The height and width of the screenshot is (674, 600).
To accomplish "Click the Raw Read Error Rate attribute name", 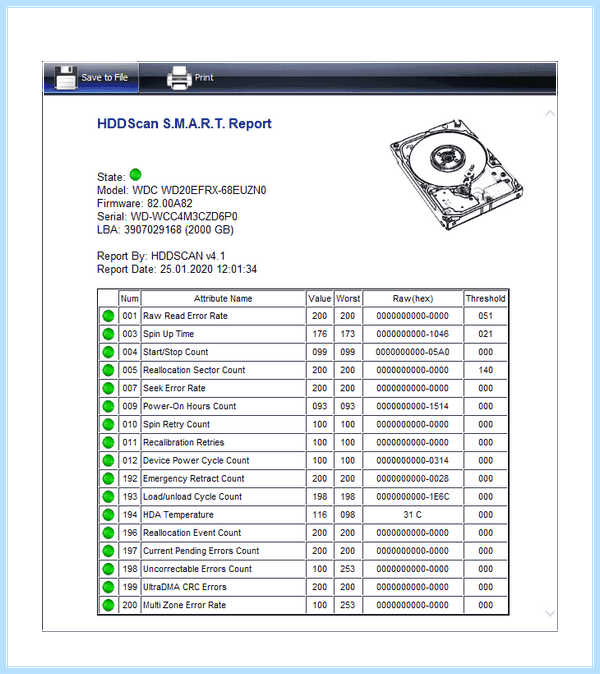I will tap(185, 316).
